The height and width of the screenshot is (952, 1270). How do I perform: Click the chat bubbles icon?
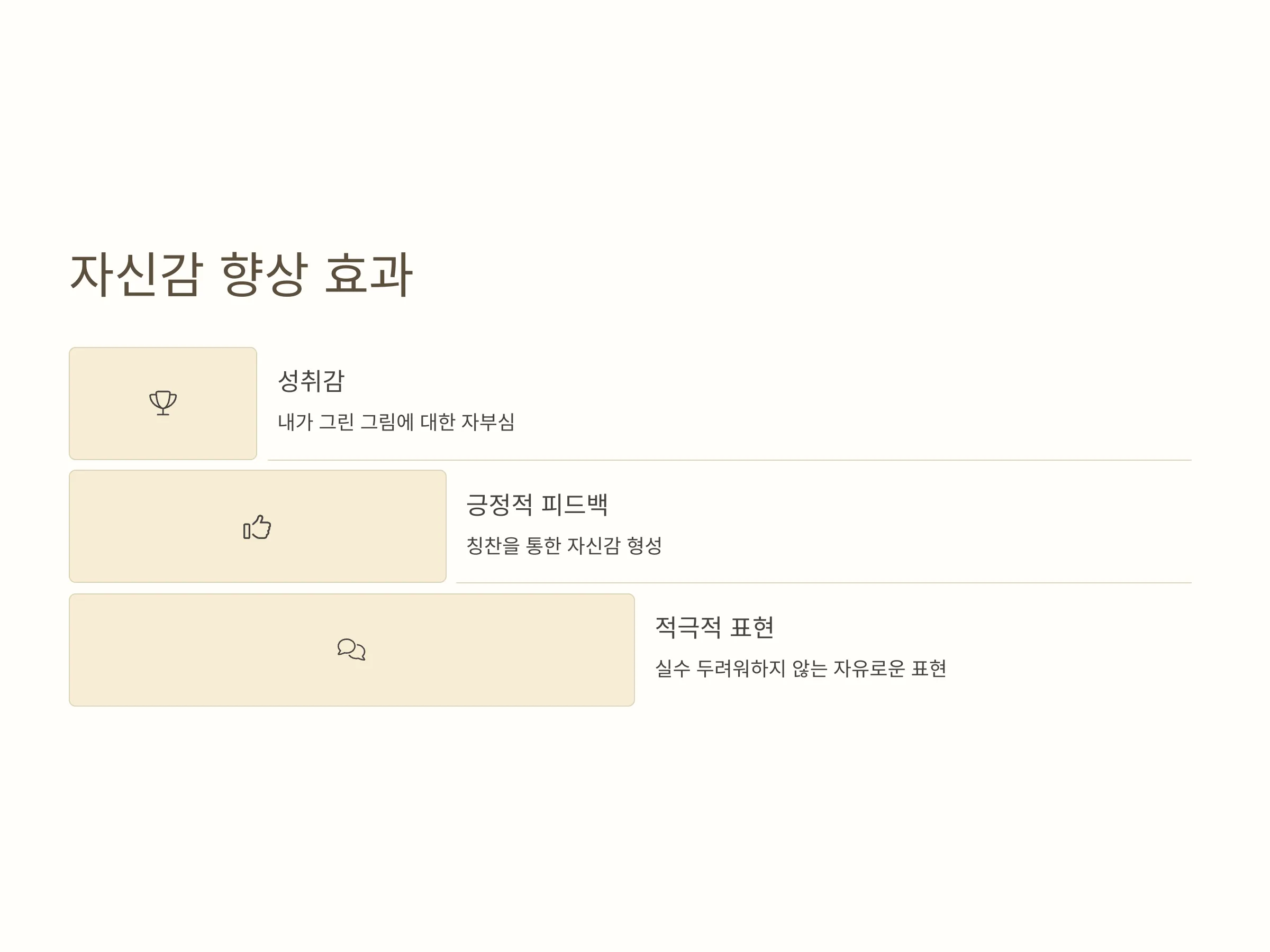click(351, 649)
